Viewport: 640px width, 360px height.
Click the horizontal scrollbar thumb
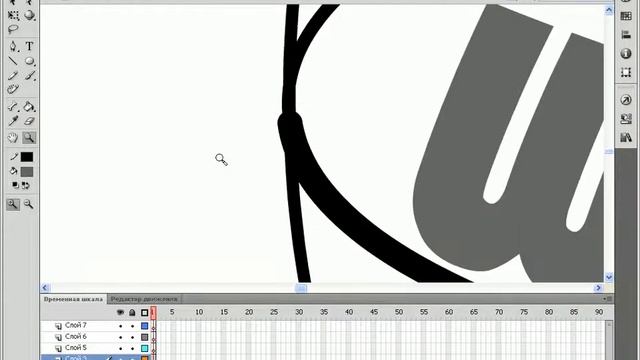pos(301,288)
